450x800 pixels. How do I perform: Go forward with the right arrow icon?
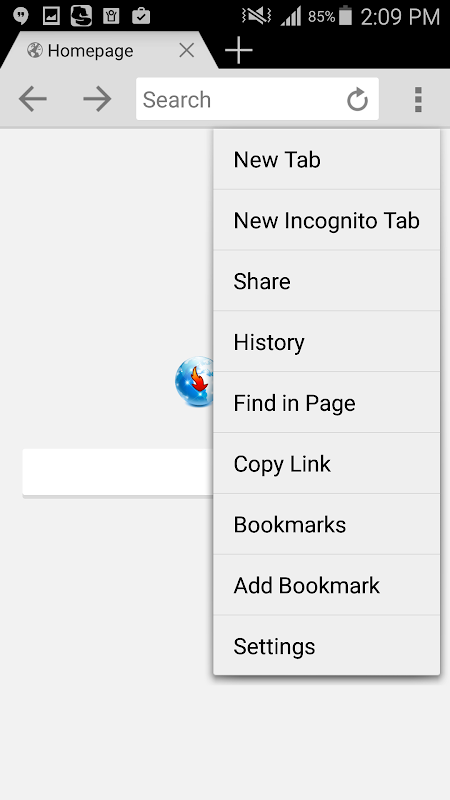97,99
